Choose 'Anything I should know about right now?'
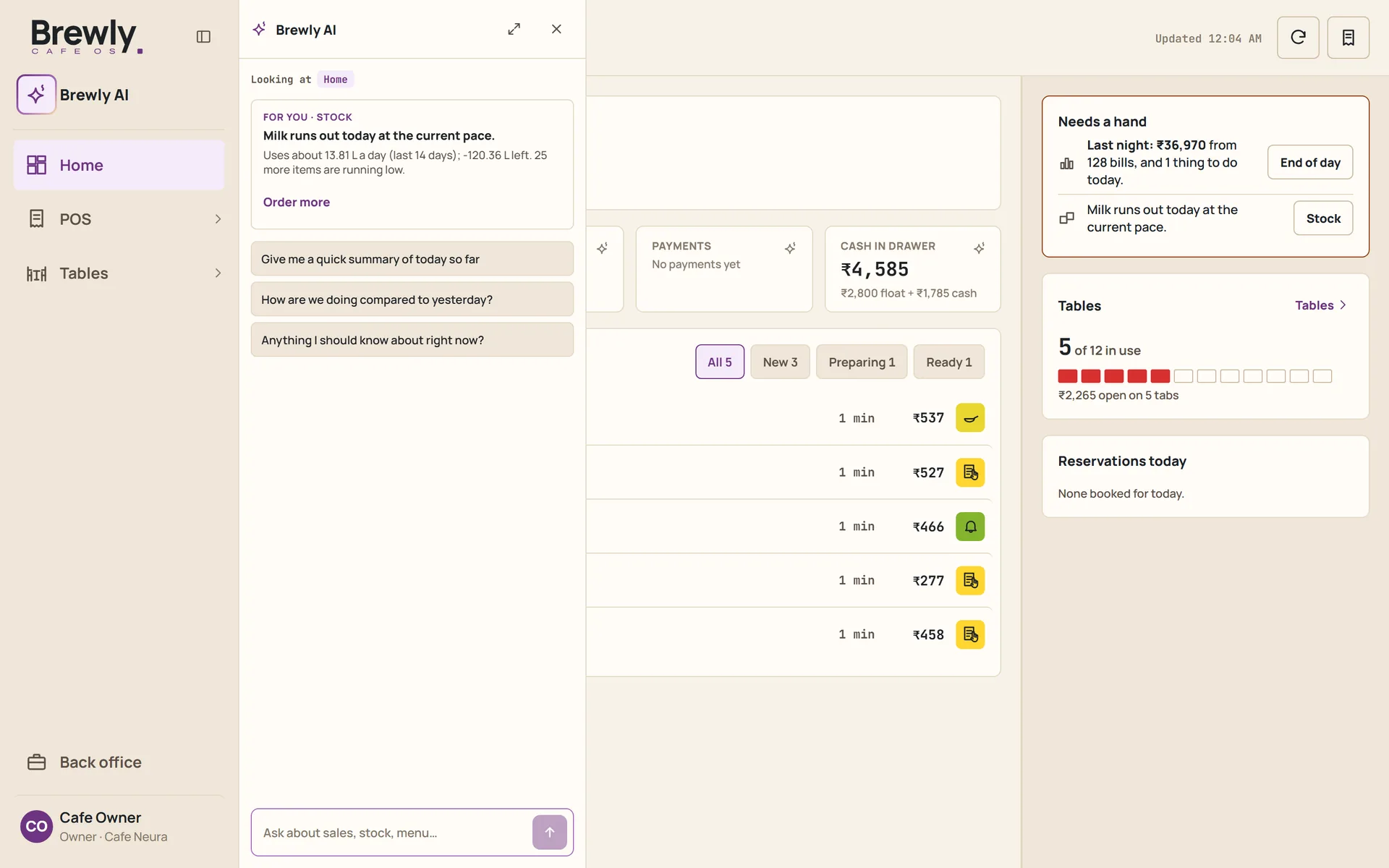Screen dimensions: 1389x868 tap(412, 340)
